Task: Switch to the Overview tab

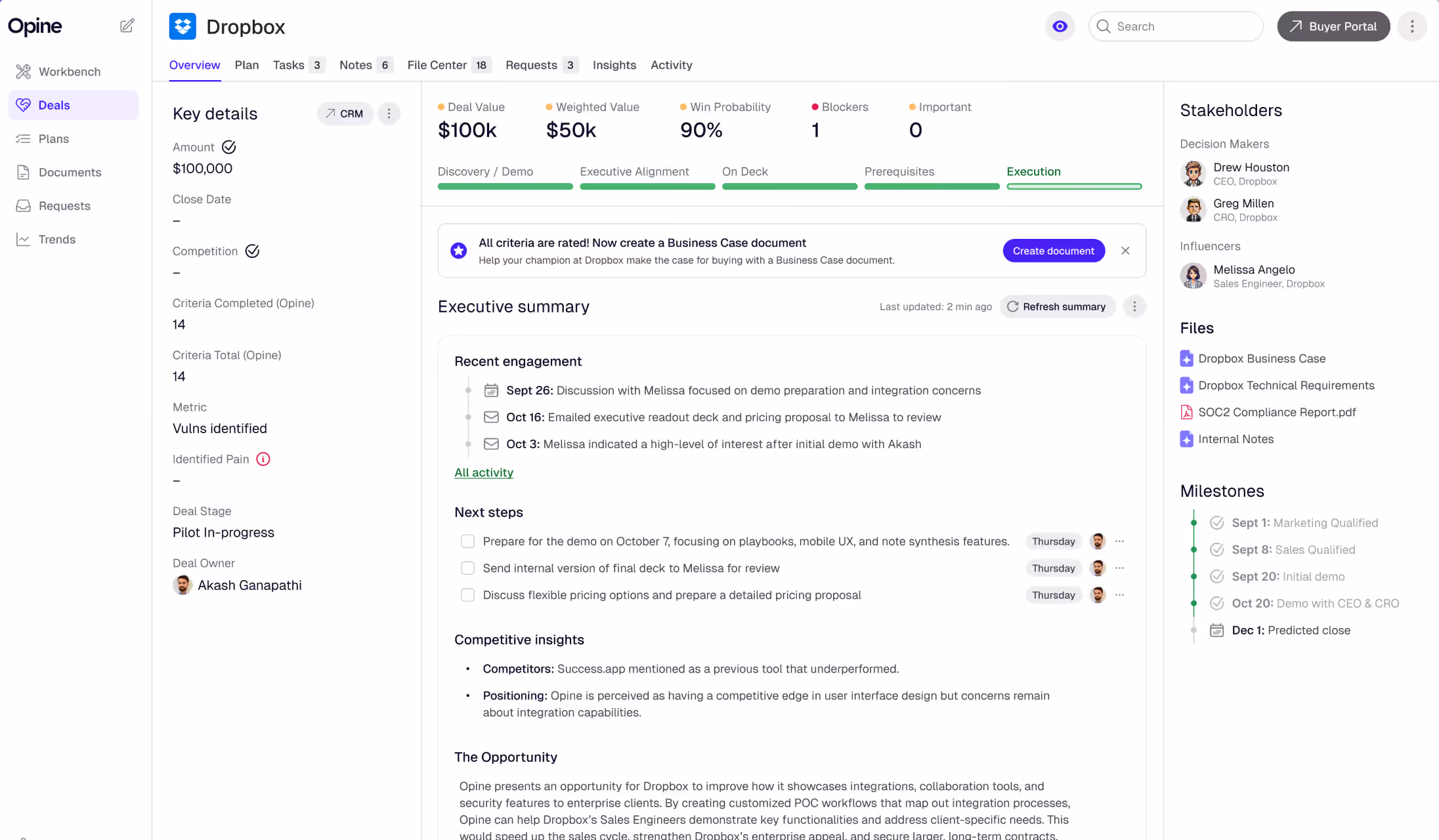Action: 194,65
